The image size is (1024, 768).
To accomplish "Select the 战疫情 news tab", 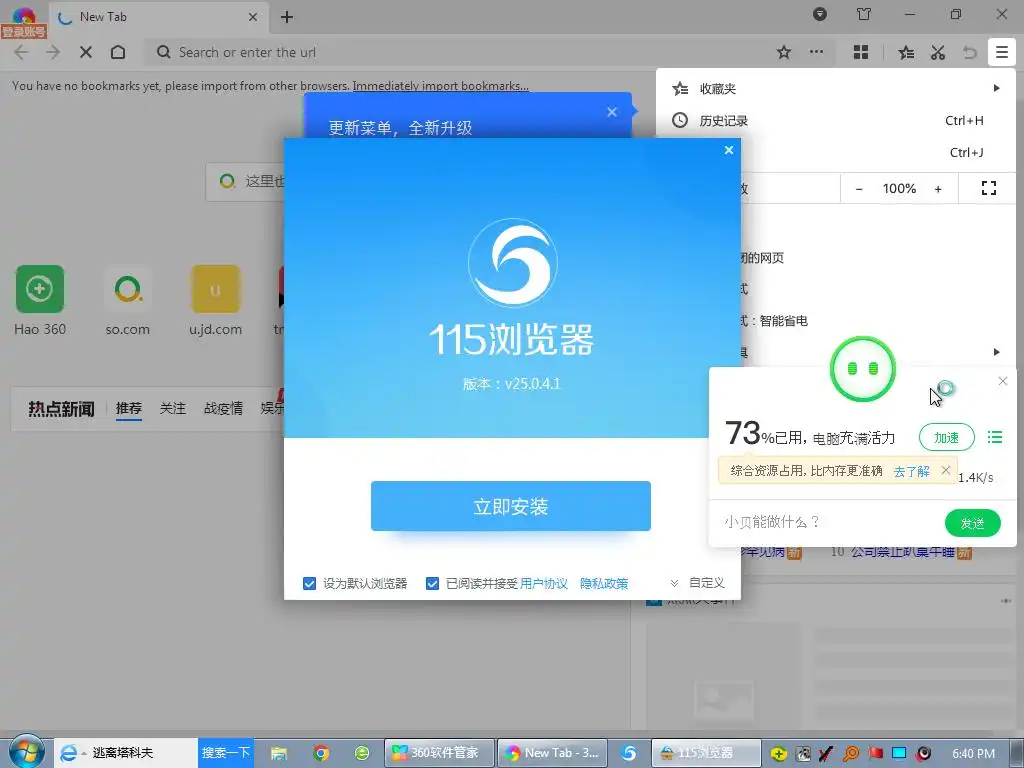I will [223, 408].
